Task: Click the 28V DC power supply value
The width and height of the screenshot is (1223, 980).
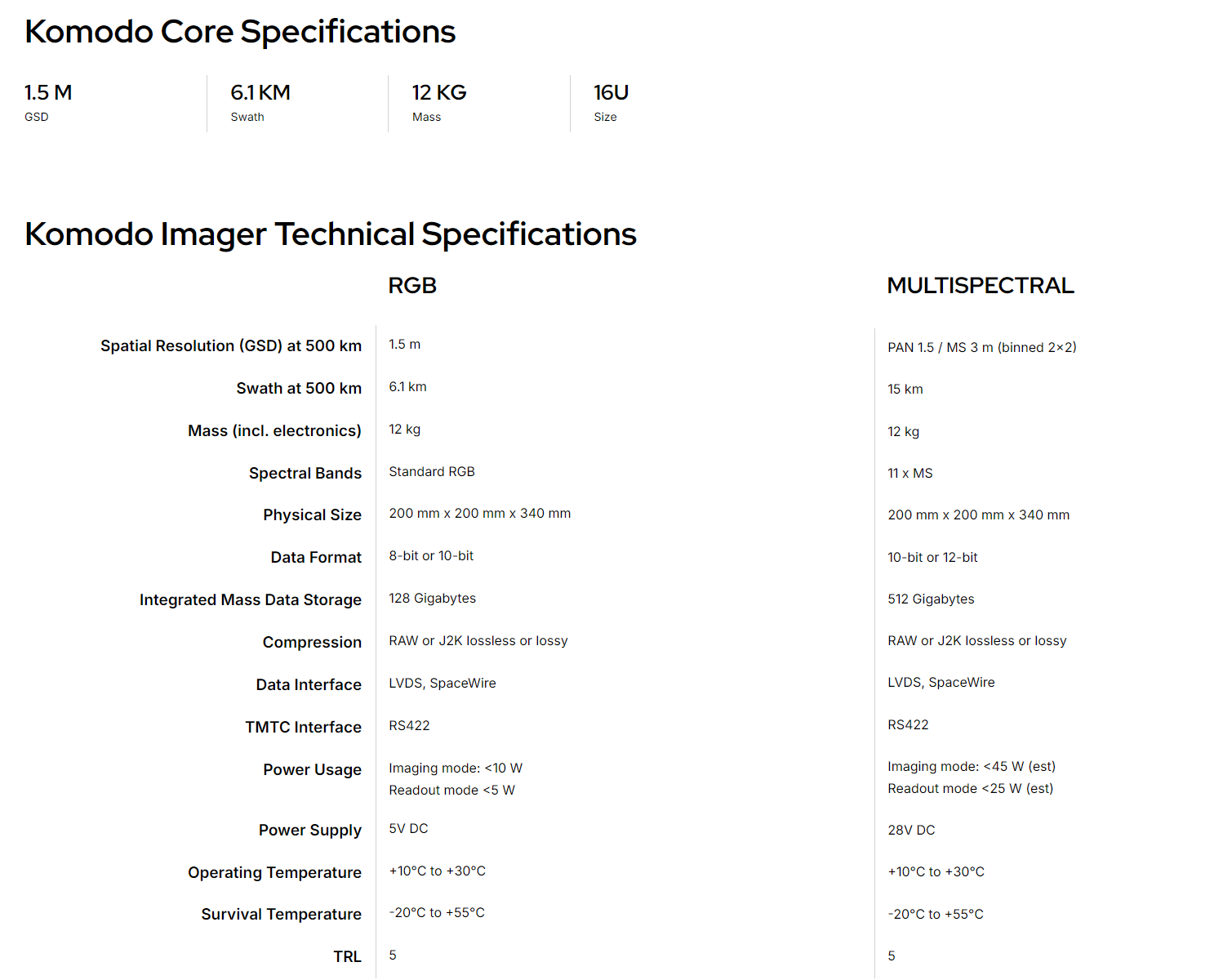Action: pyautogui.click(x=911, y=830)
